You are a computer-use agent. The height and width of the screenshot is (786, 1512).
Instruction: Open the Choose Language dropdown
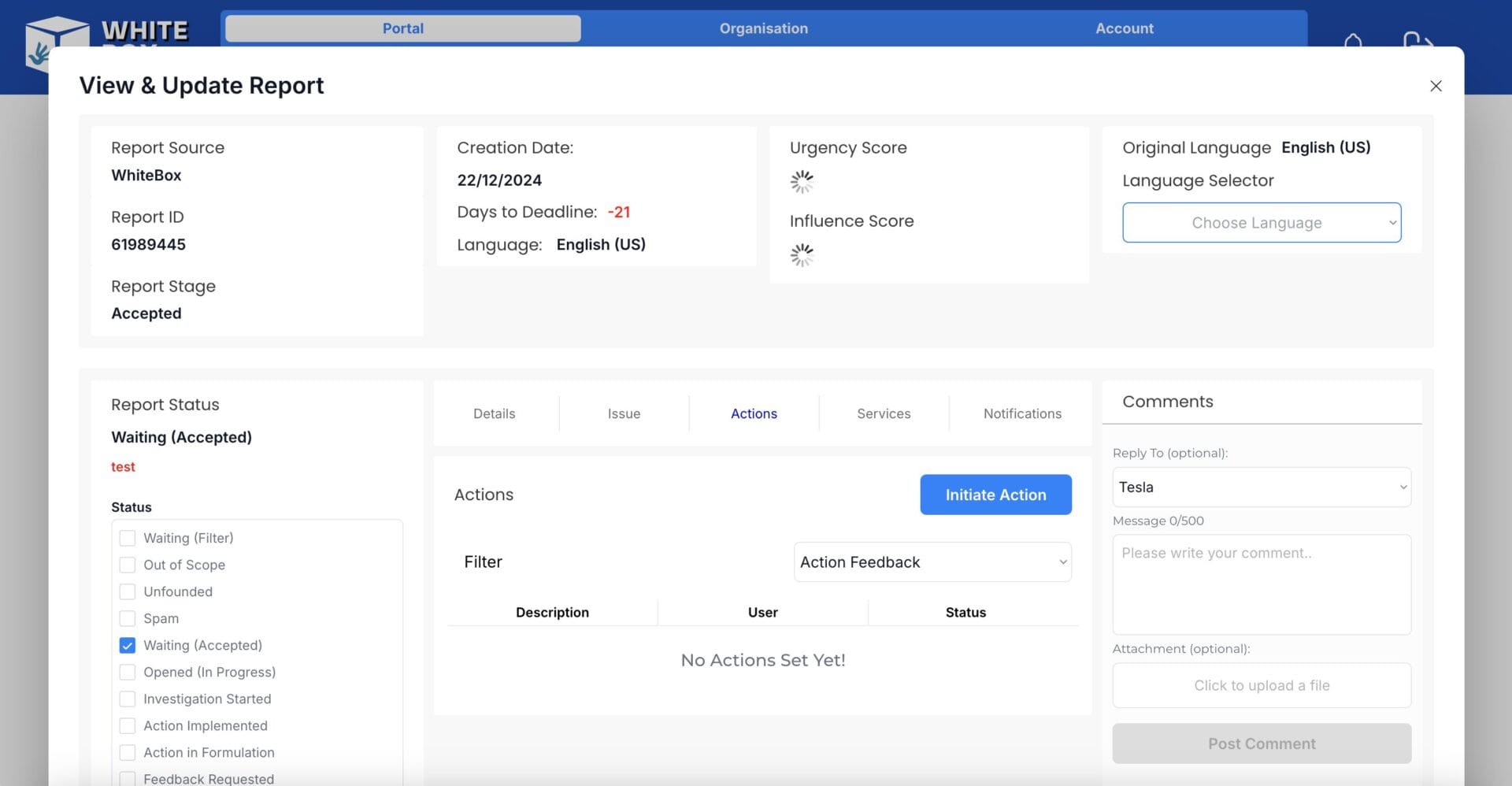tap(1262, 223)
